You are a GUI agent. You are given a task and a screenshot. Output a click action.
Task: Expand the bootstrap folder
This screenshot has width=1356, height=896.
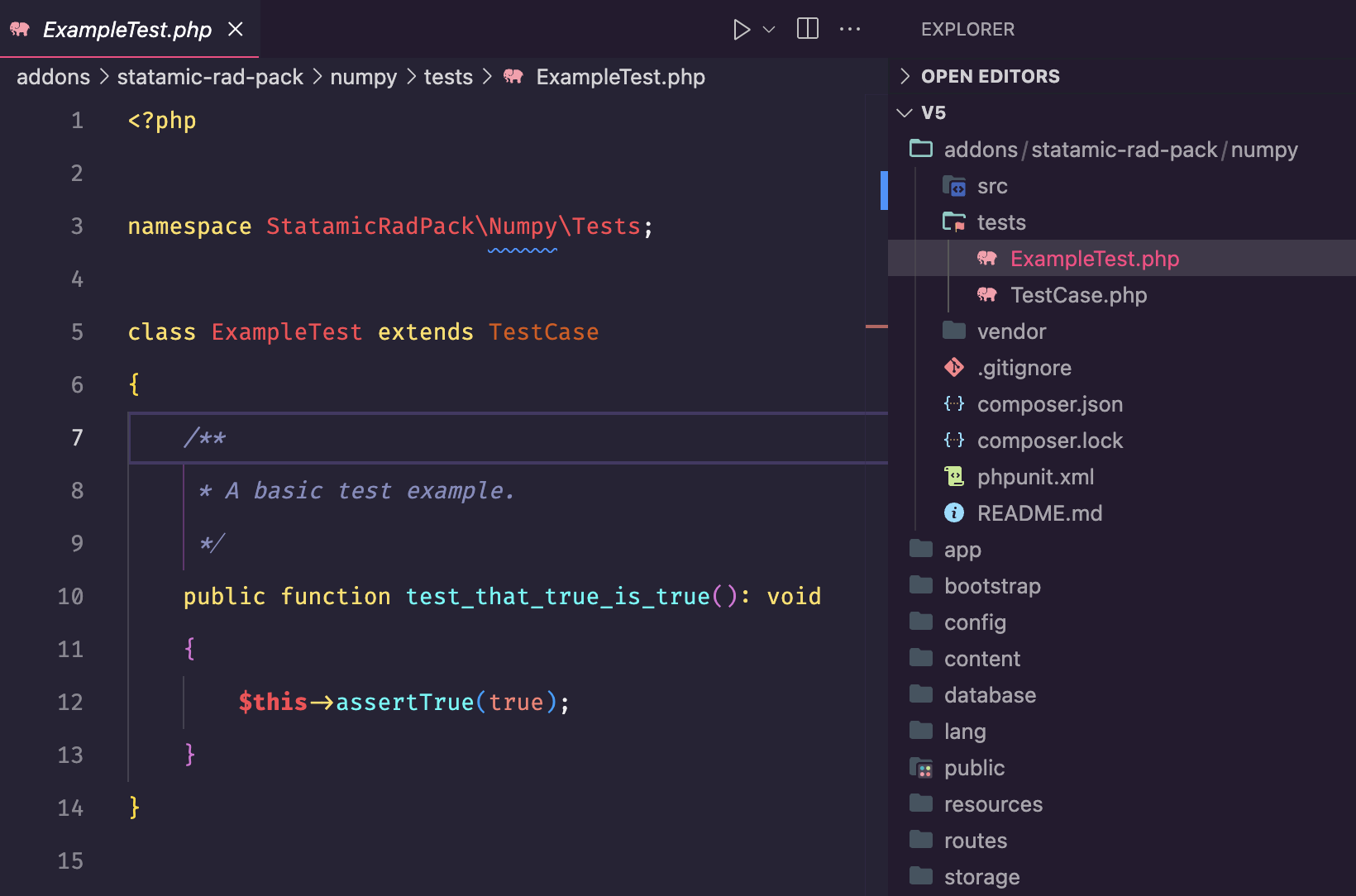(x=1122, y=585)
